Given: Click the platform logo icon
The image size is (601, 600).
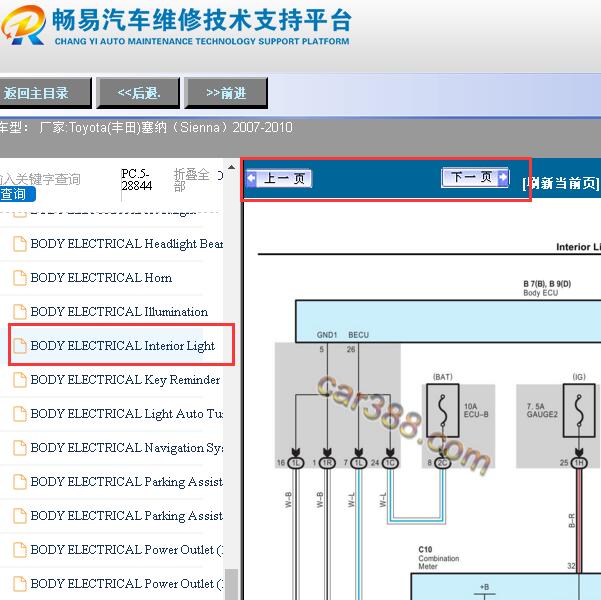Looking at the screenshot, I should click(24, 25).
